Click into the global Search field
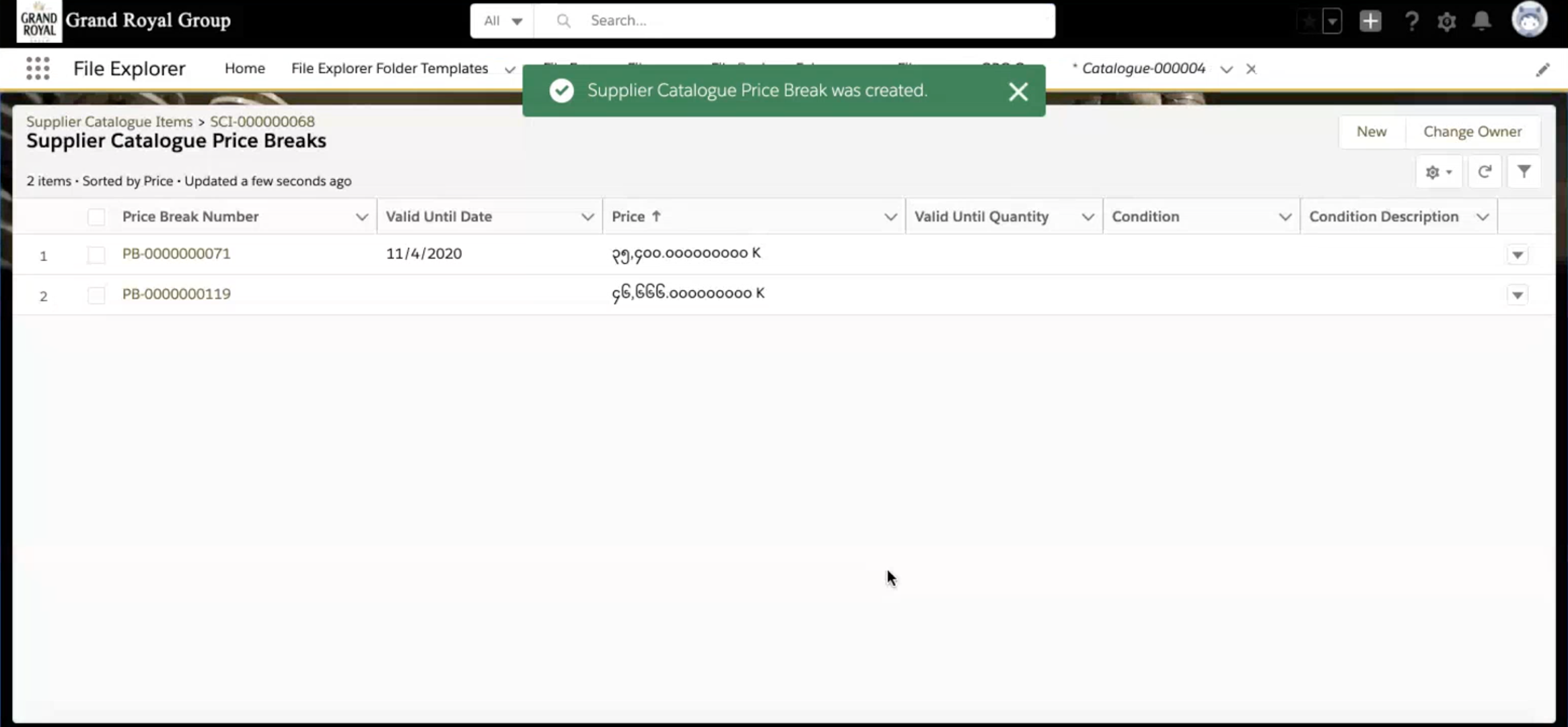Image resolution: width=1568 pixels, height=727 pixels. pyautogui.click(x=808, y=21)
